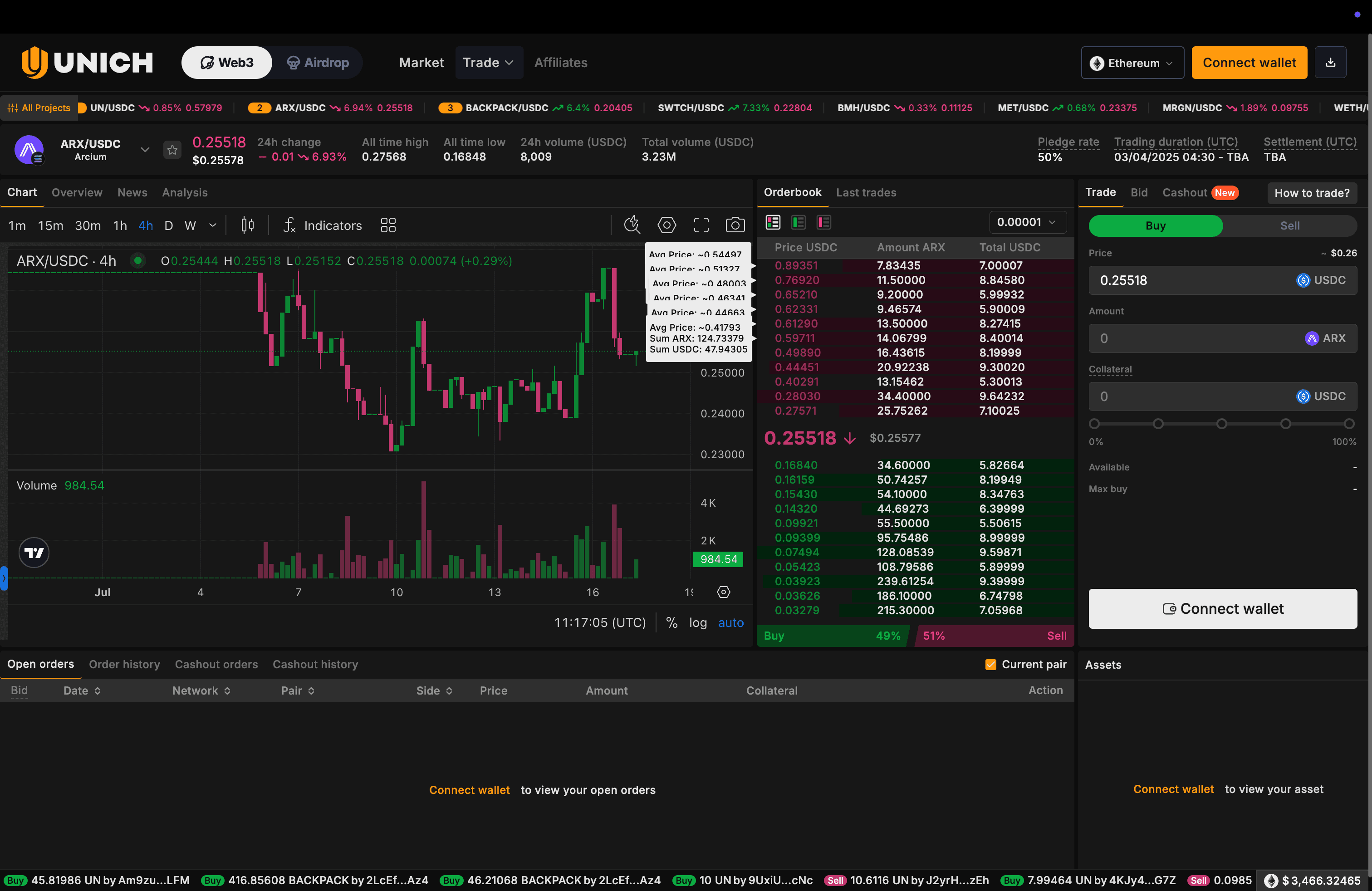Image resolution: width=1372 pixels, height=891 pixels.
Task: Click the chart layout grid icon
Action: point(388,225)
